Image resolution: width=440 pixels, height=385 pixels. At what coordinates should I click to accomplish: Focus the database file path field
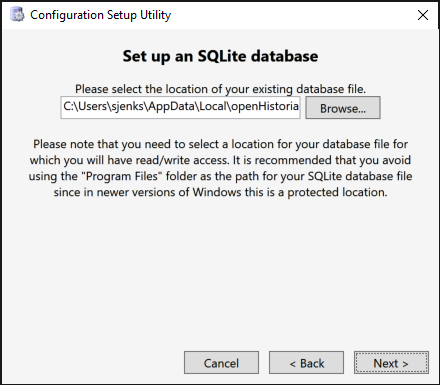click(180, 107)
